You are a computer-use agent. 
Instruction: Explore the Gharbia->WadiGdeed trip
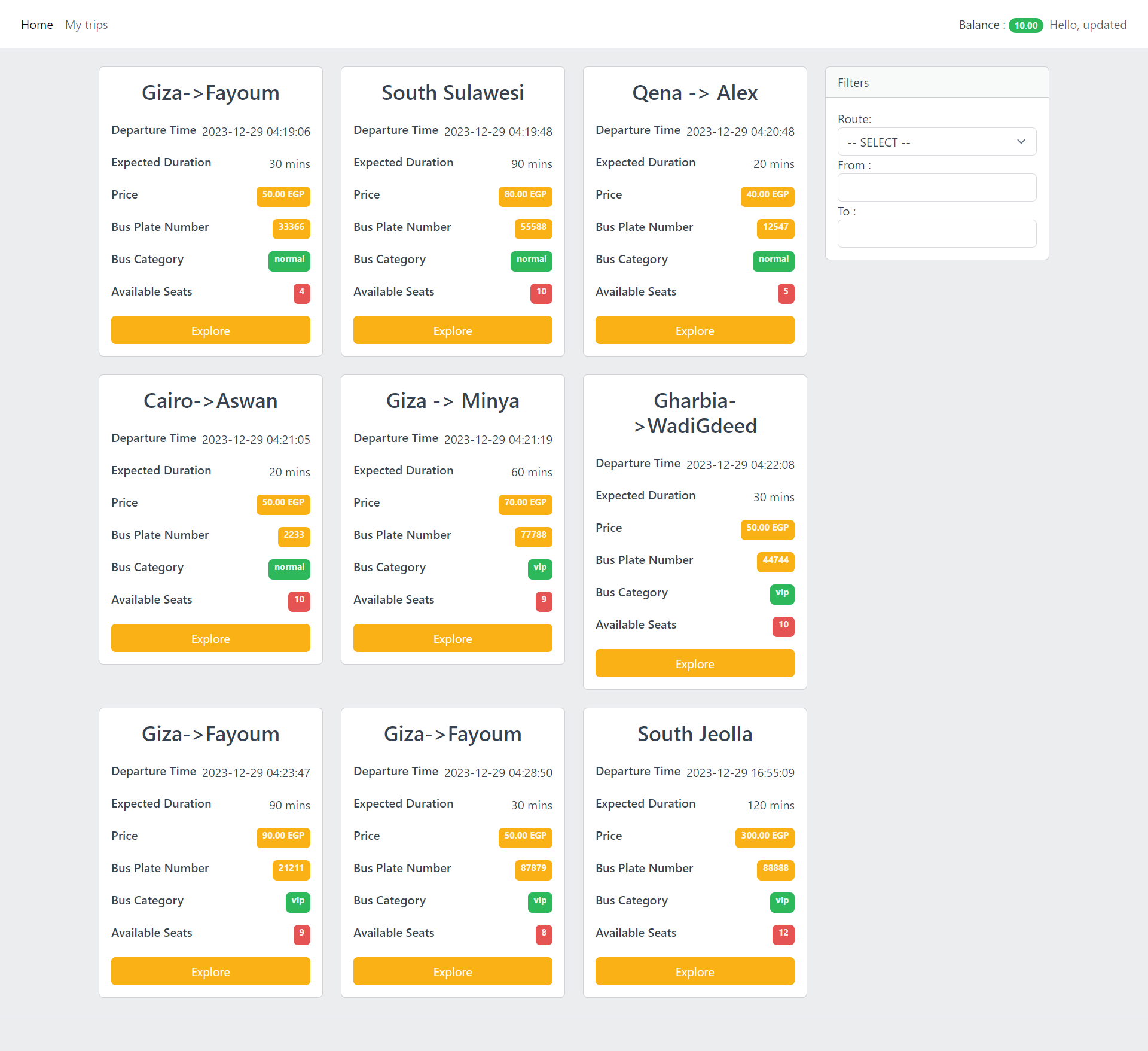click(x=695, y=663)
